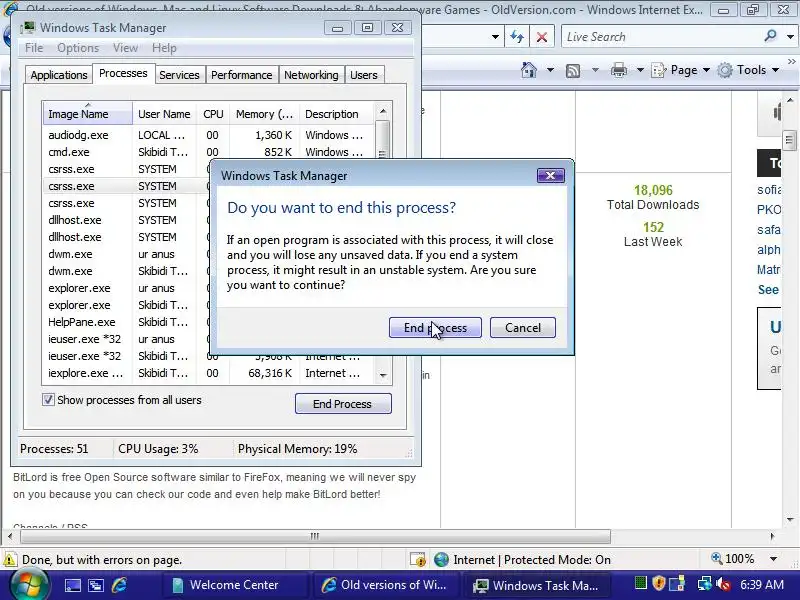800x600 pixels.
Task: Switch to the Networking tab
Action: tap(311, 75)
